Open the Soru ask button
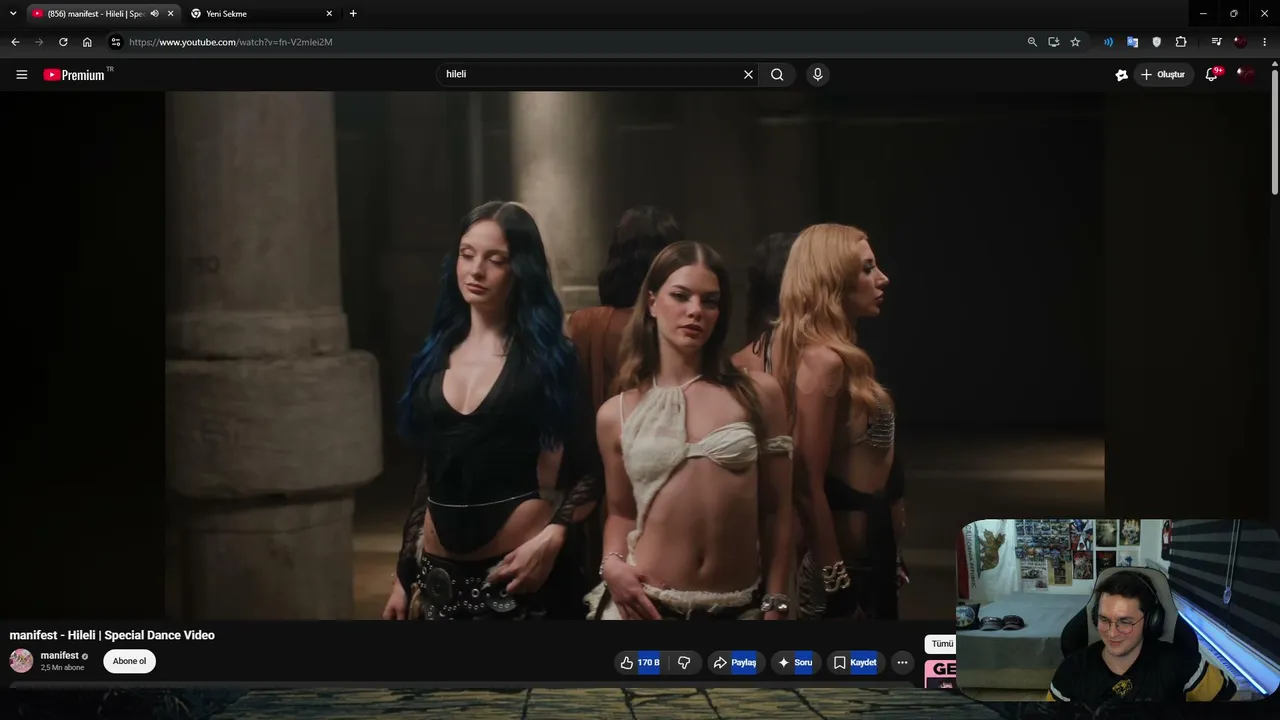The width and height of the screenshot is (1280, 720). coord(795,662)
